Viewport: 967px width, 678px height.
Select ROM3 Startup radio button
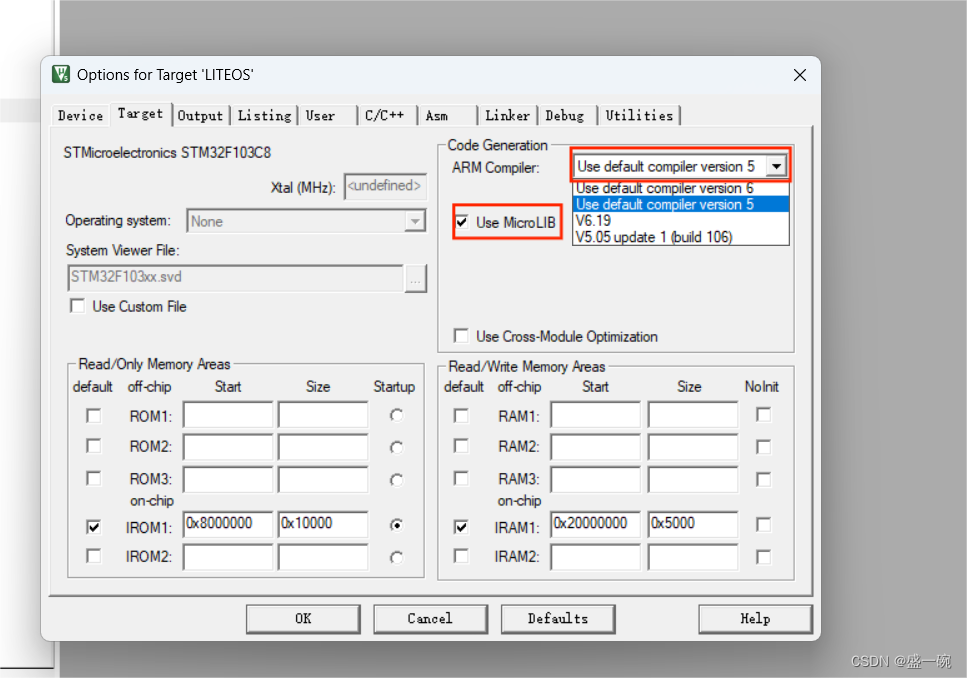pos(397,480)
